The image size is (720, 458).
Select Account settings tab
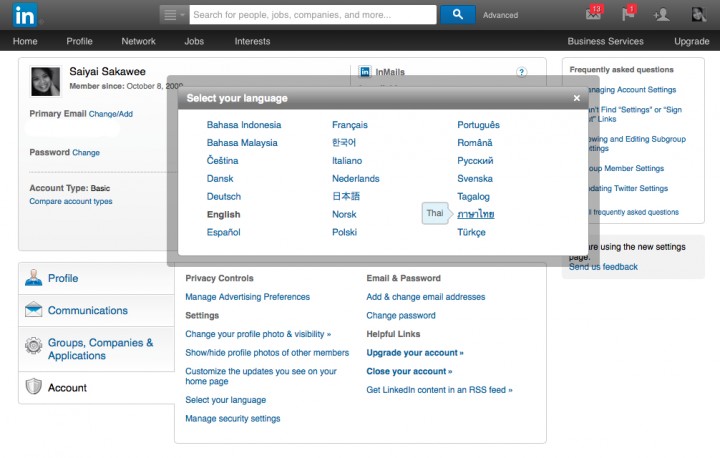[x=96, y=388]
